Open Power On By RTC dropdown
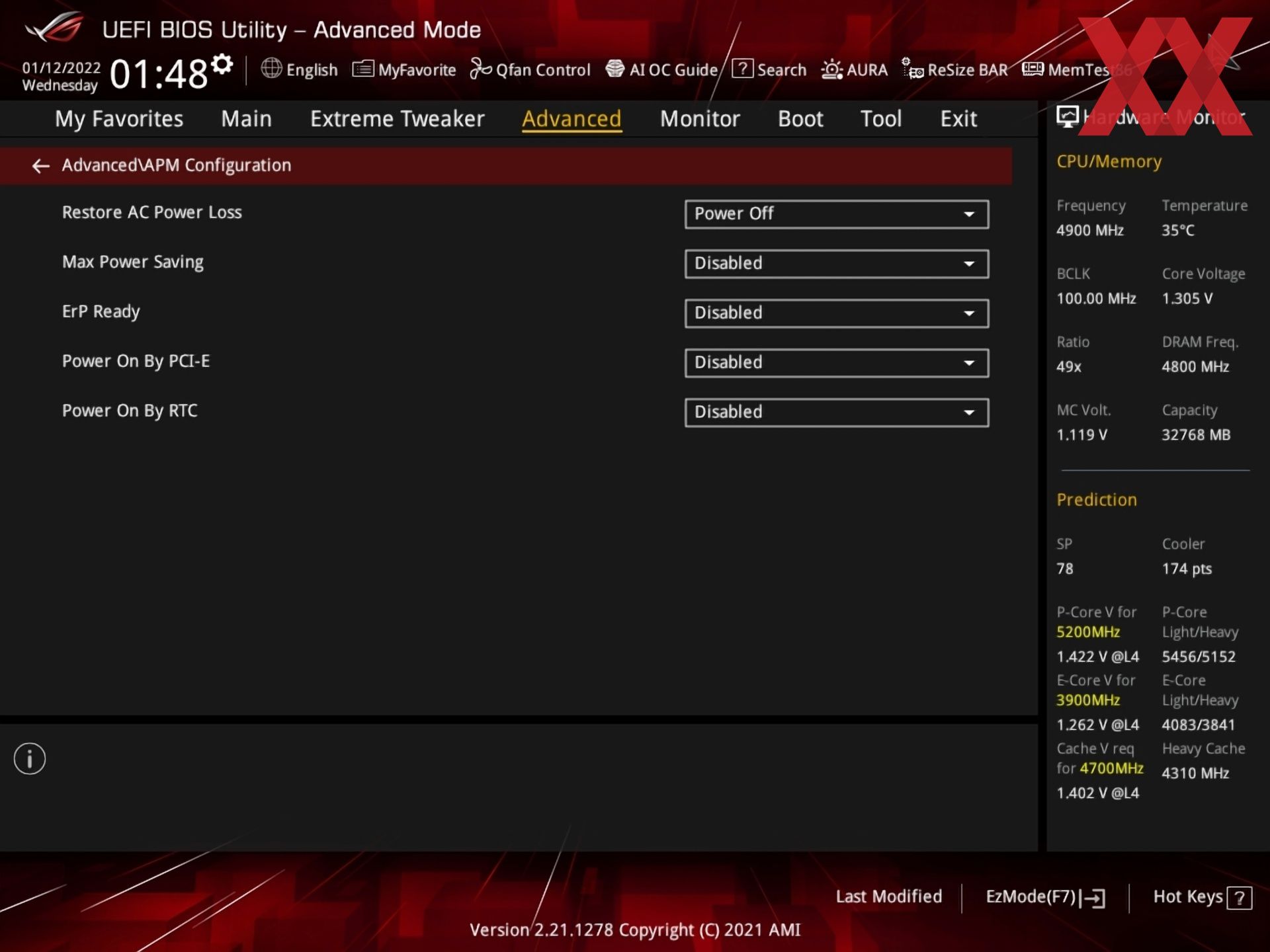The height and width of the screenshot is (952, 1270). click(836, 413)
